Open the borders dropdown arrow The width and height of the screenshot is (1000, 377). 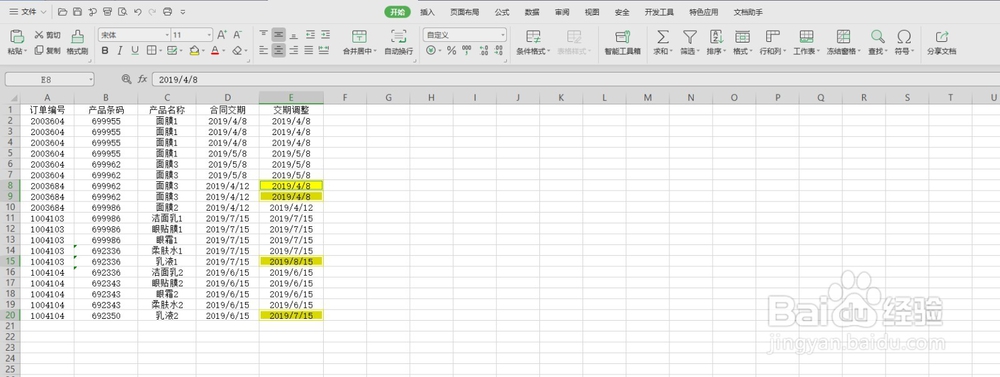(161, 51)
